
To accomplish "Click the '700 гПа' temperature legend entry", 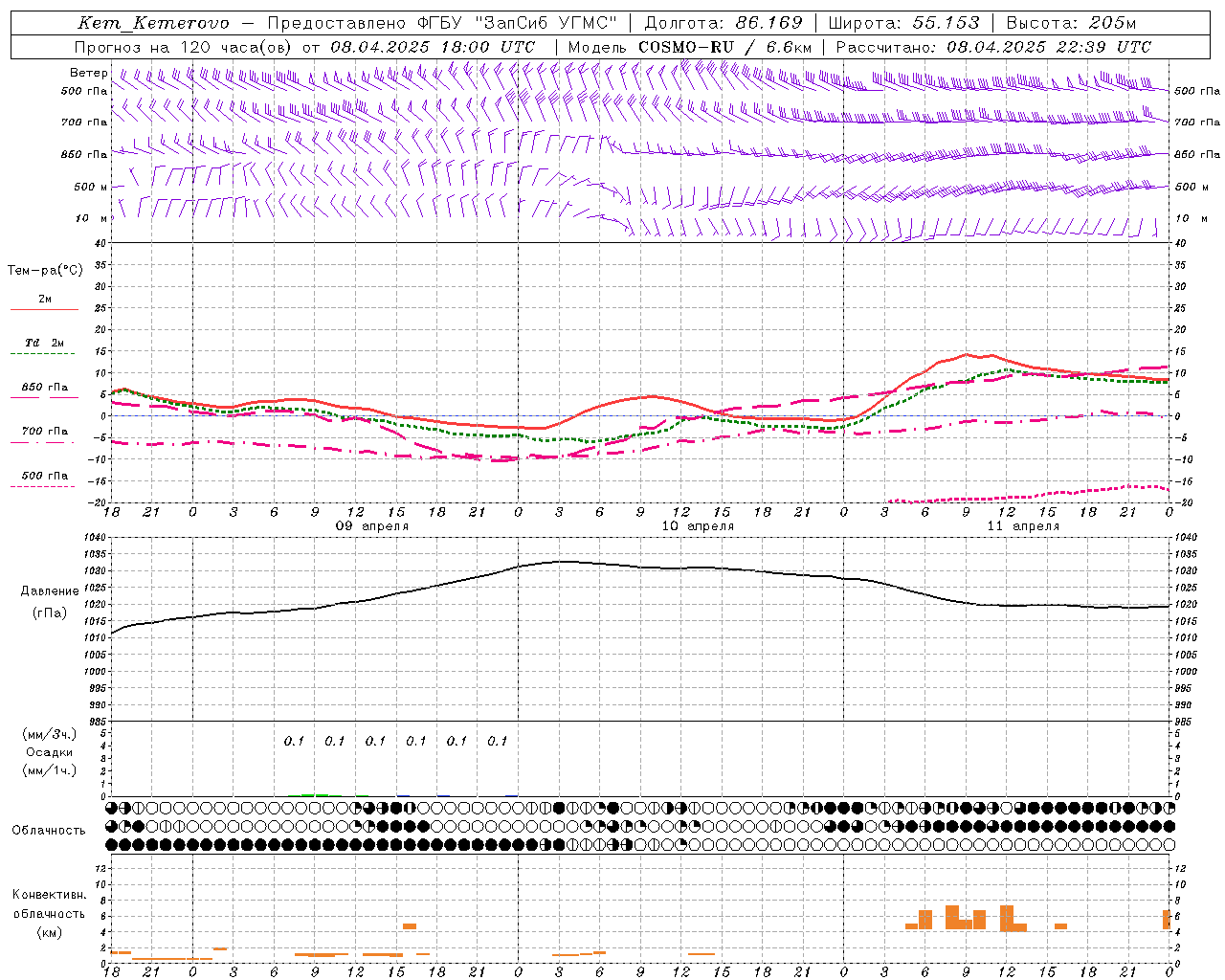I will pos(45,432).
